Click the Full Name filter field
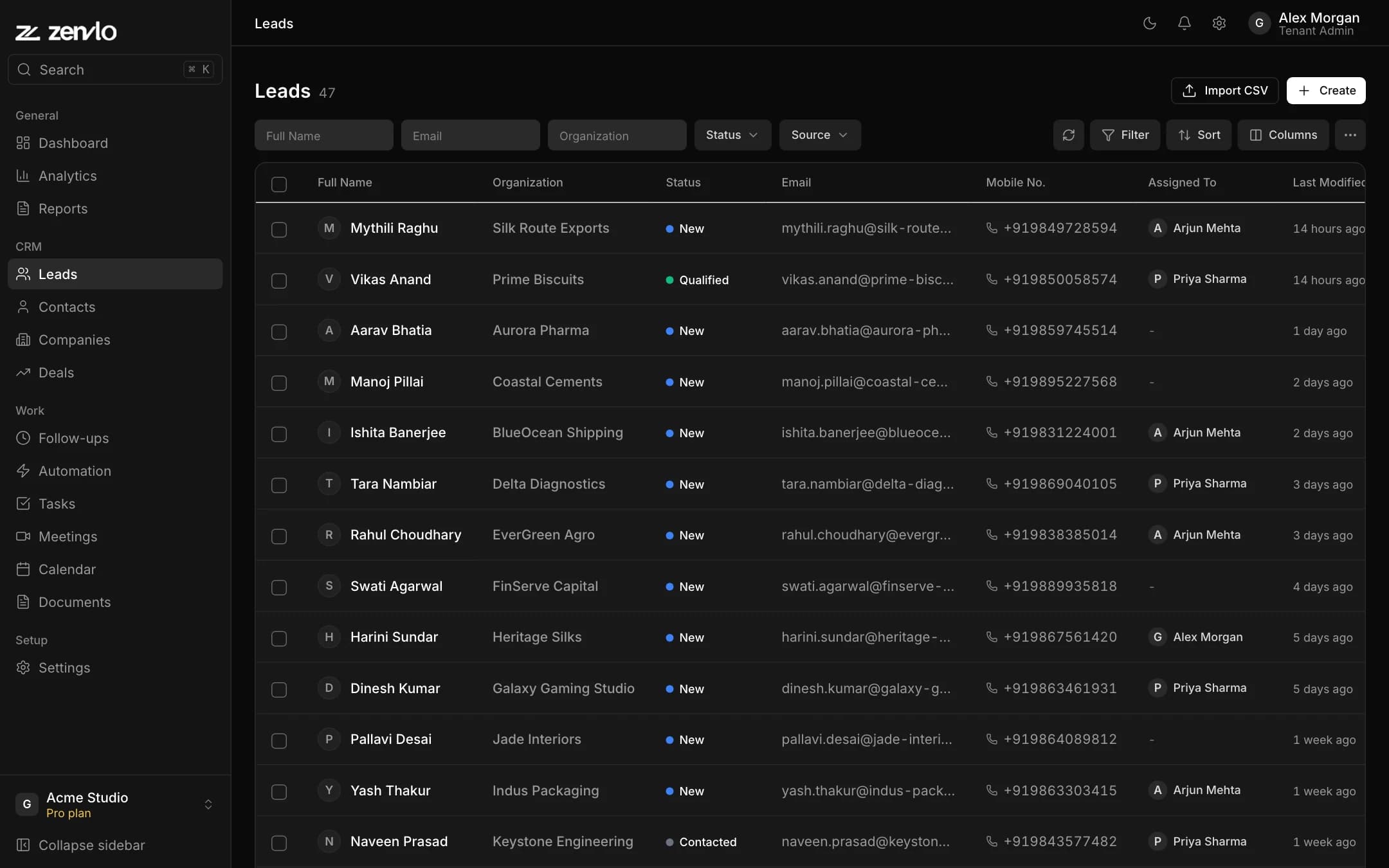This screenshot has width=1389, height=868. click(324, 135)
